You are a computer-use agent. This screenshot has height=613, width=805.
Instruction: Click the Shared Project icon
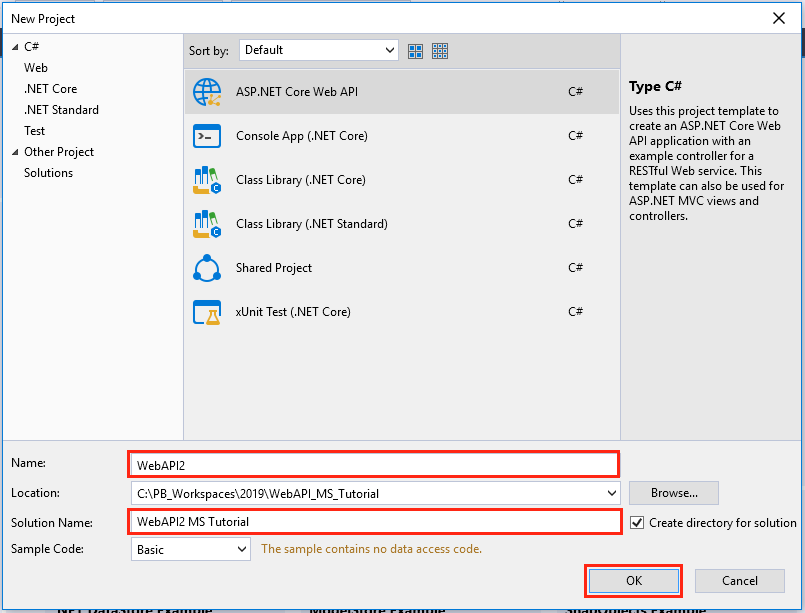pyautogui.click(x=207, y=268)
